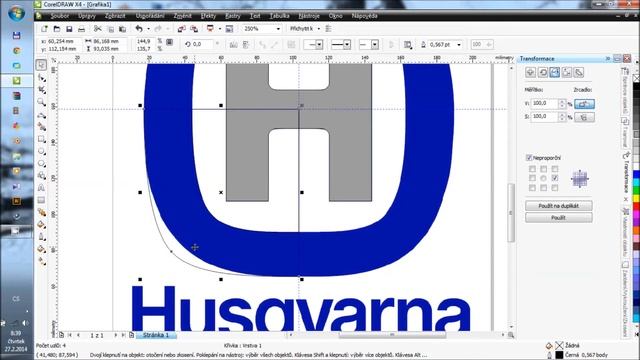Open Skew tab in Transformace docker

click(x=579, y=72)
